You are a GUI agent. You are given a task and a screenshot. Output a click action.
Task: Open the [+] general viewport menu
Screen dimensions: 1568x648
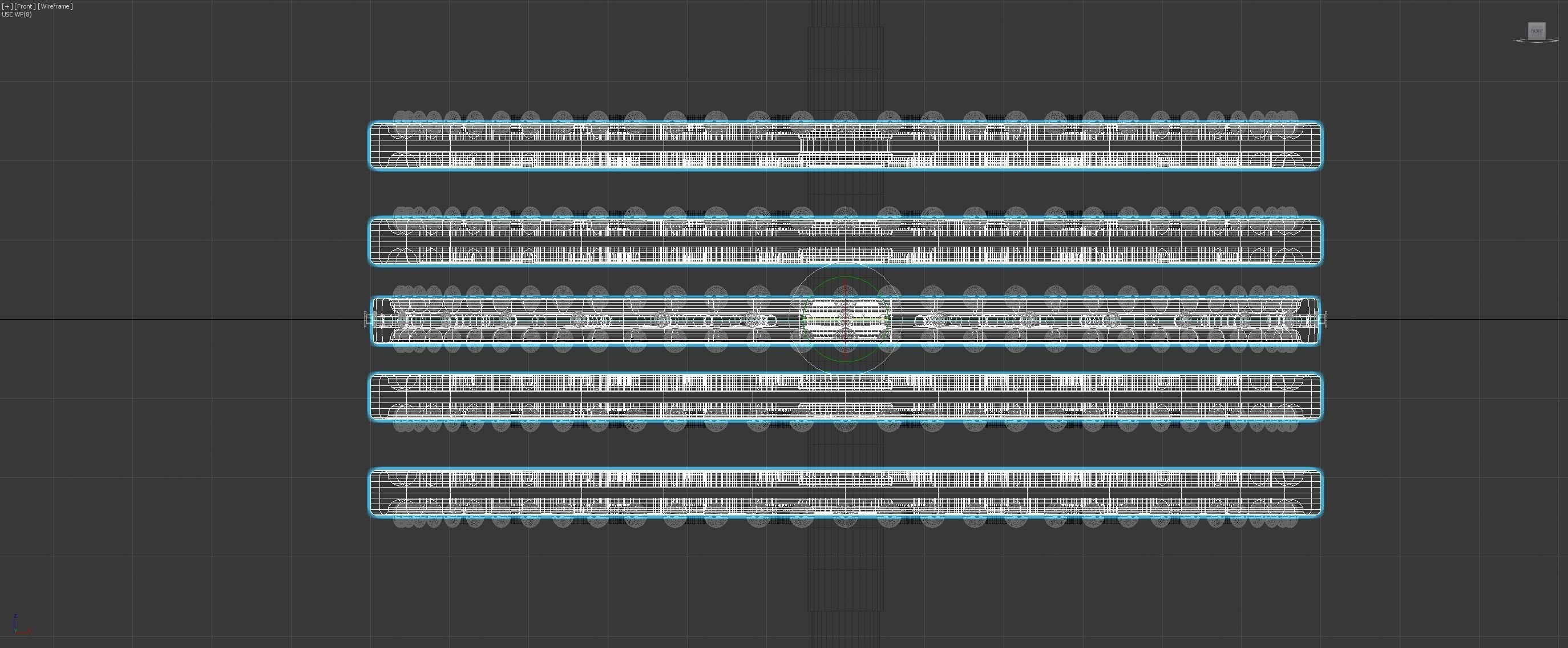(x=7, y=6)
